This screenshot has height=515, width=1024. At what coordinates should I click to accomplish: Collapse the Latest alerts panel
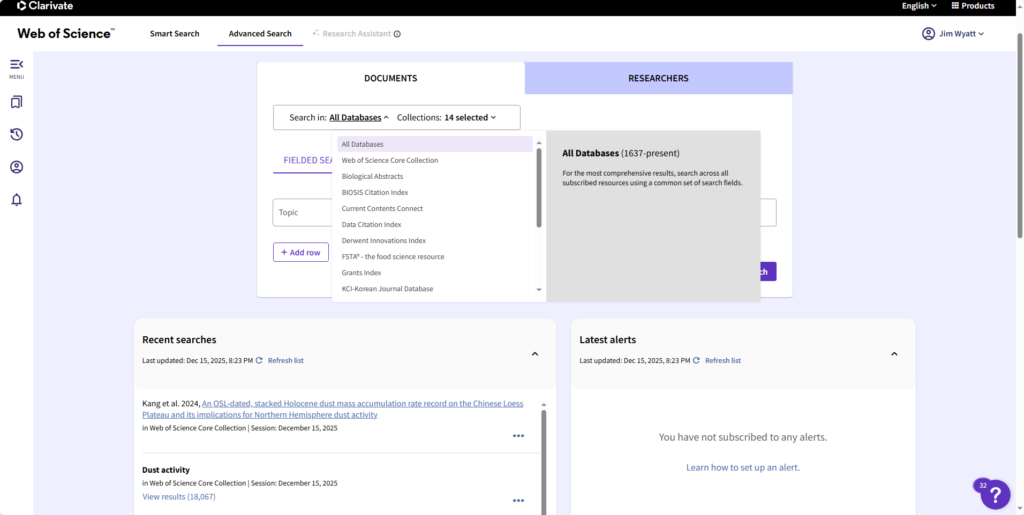tap(894, 354)
